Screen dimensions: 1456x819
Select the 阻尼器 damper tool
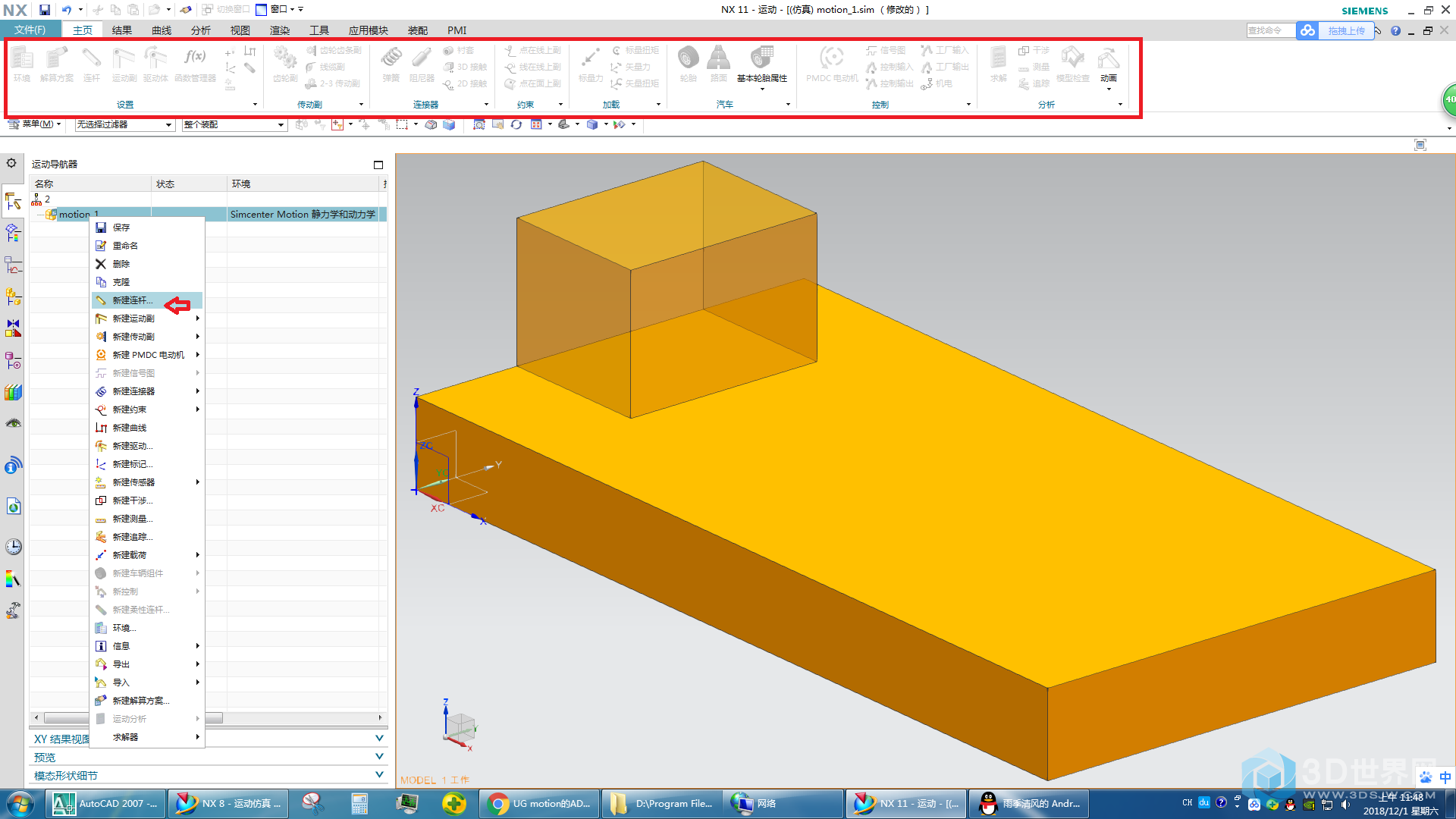click(x=422, y=64)
